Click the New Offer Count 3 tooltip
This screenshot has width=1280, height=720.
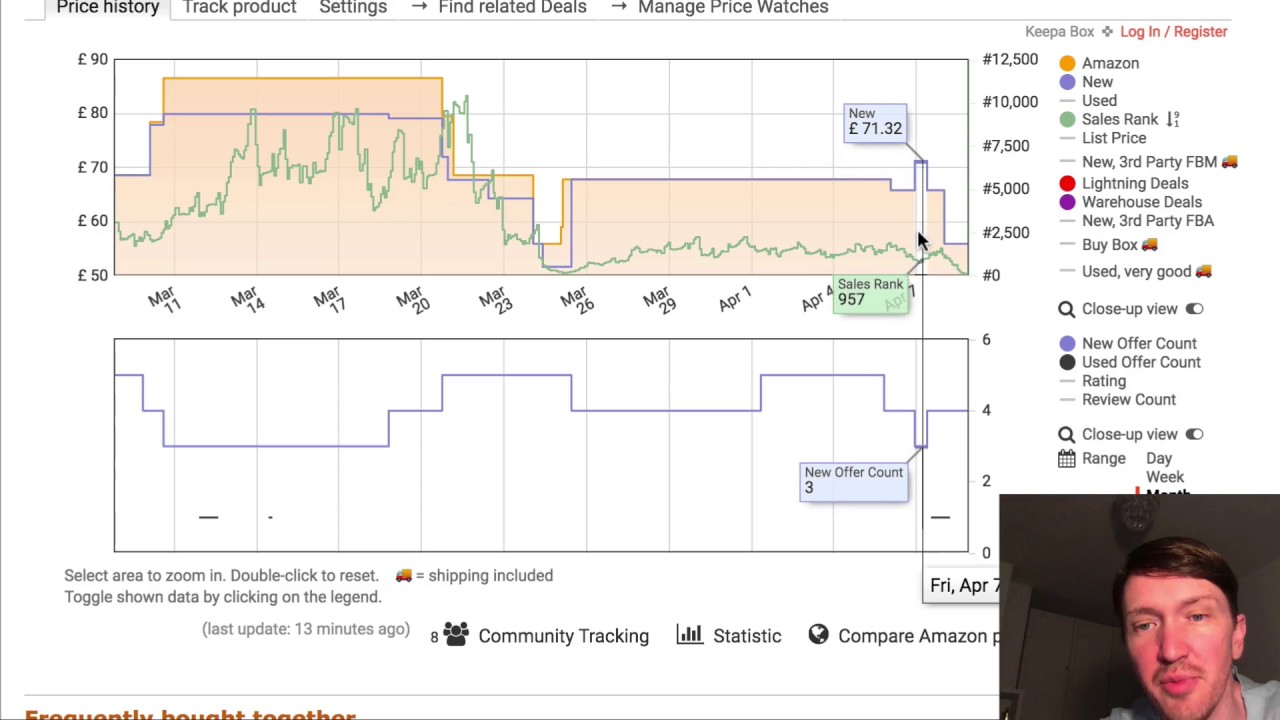[853, 481]
